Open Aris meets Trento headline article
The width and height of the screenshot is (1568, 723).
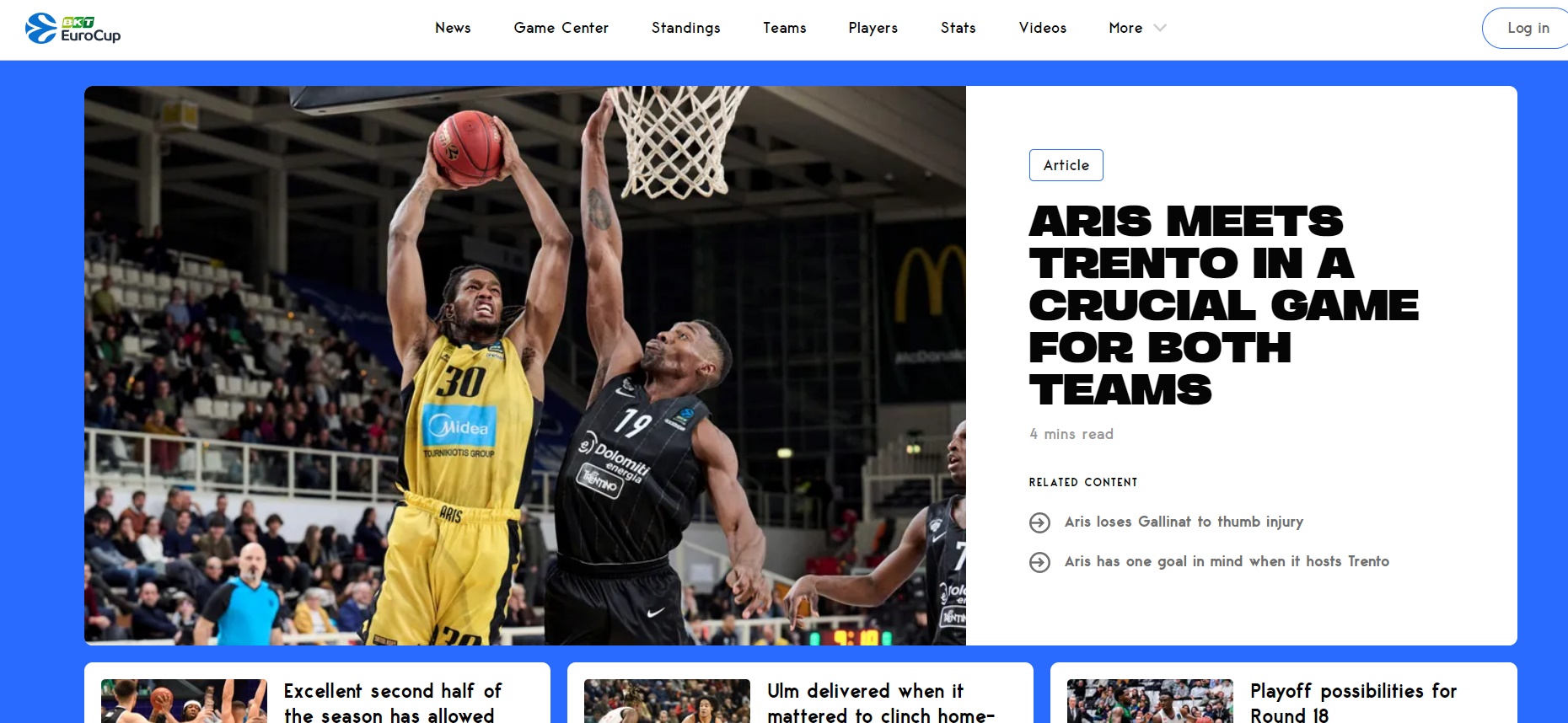(1223, 305)
